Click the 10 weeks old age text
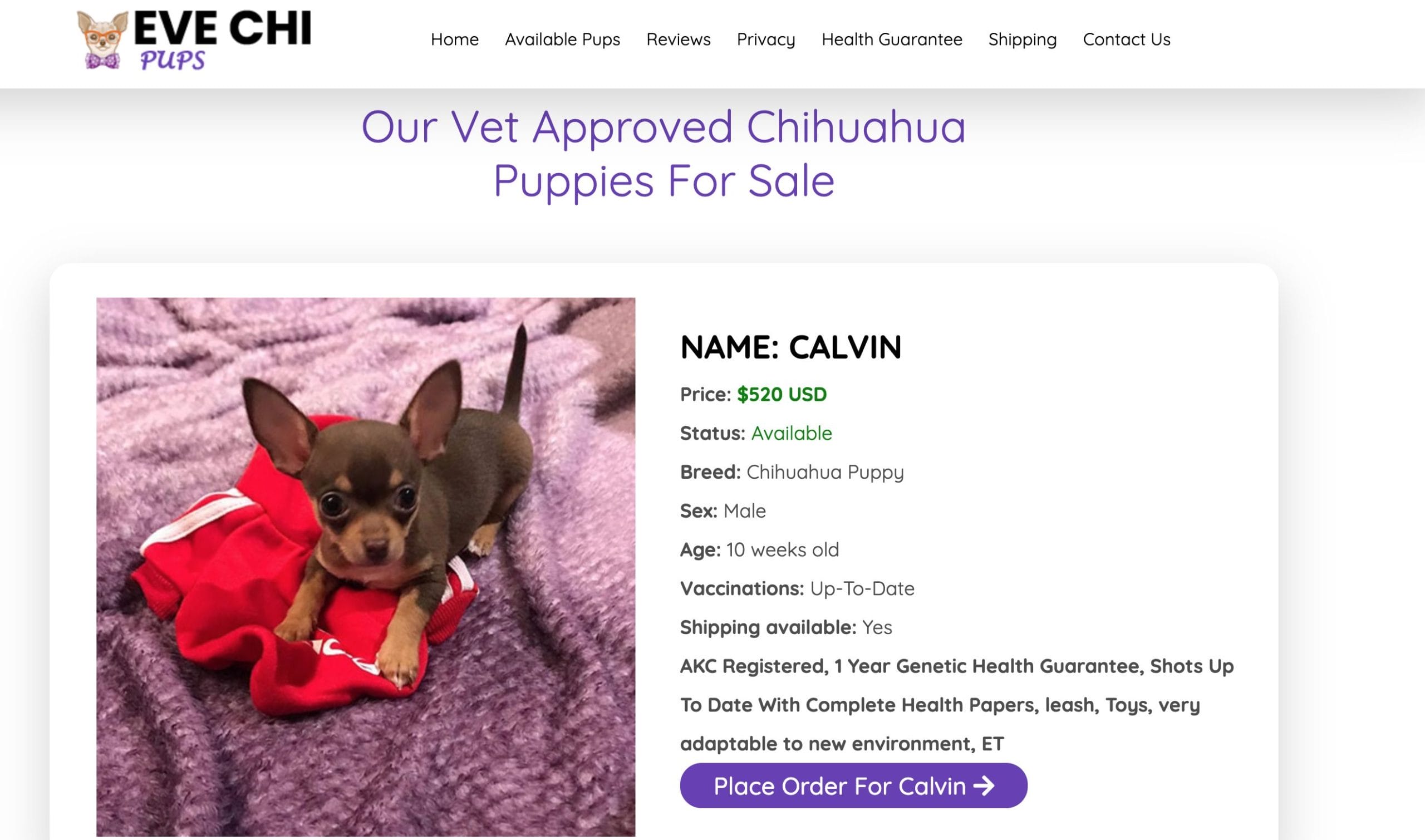The height and width of the screenshot is (840, 1425). [782, 549]
